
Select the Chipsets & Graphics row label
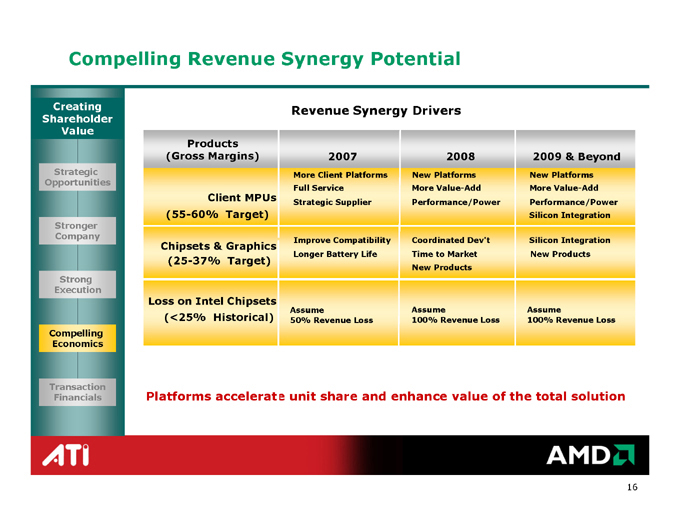(x=212, y=252)
